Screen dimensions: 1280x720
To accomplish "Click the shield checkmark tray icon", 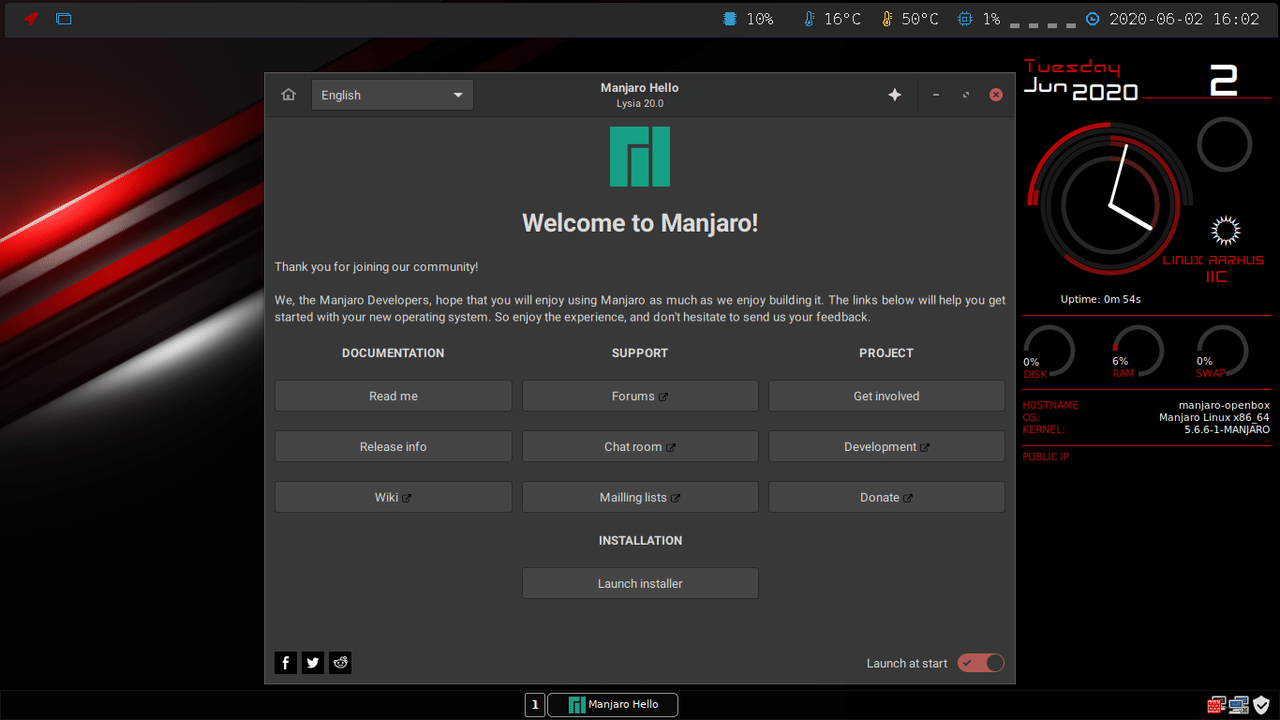I will (x=1262, y=705).
